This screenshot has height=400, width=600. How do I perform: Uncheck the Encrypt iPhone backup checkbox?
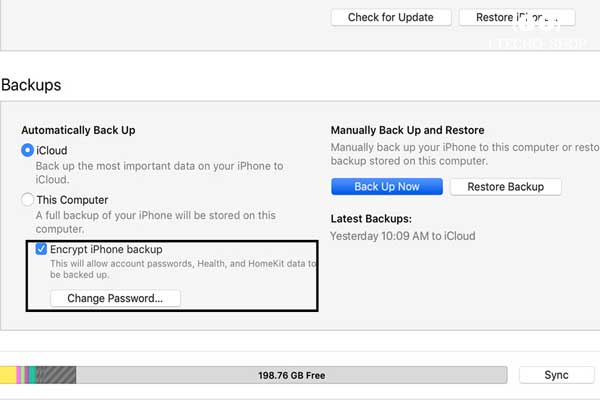(x=41, y=249)
